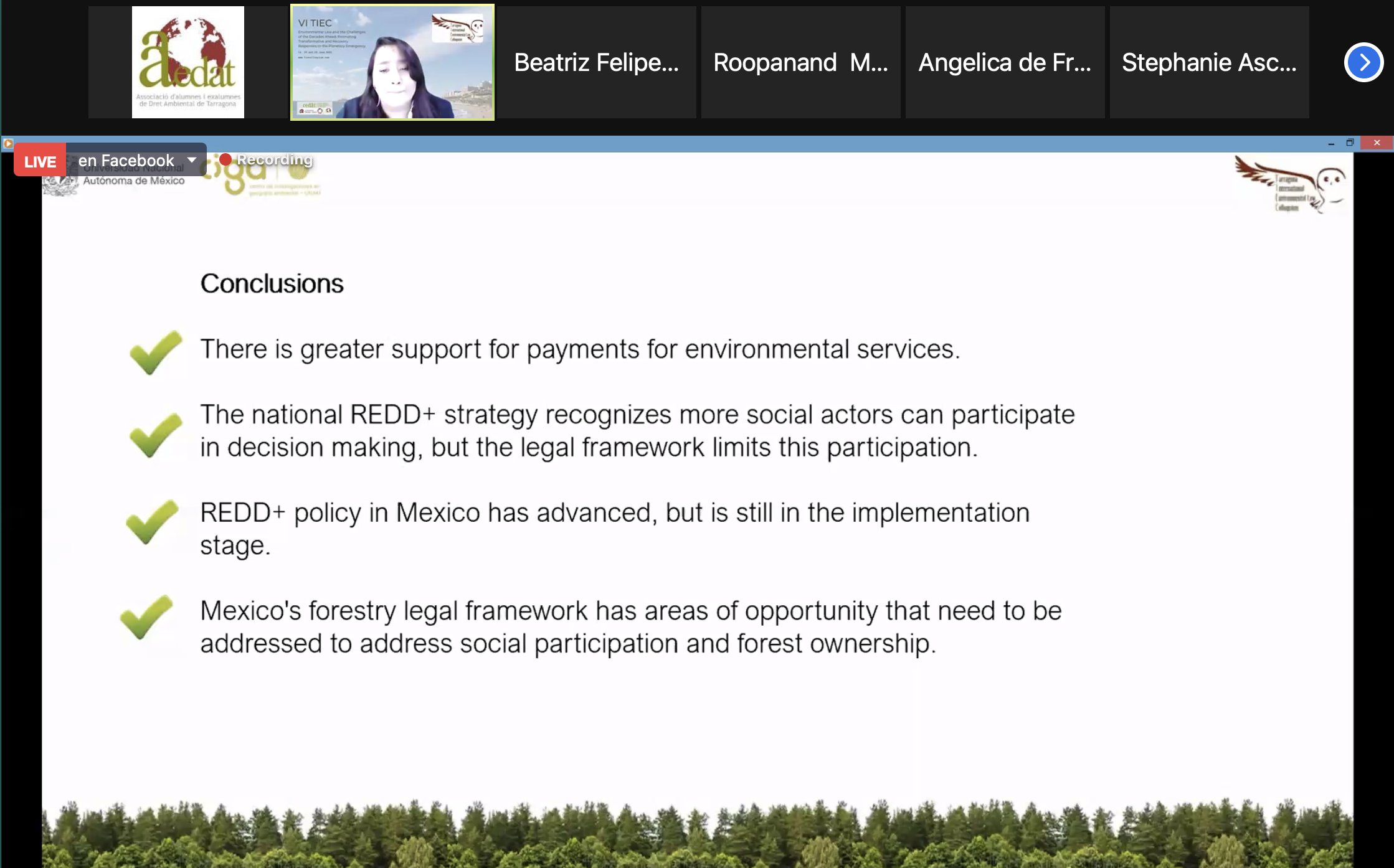Select Roopanand M participant tile
This screenshot has width=1394, height=868.
[x=800, y=62]
